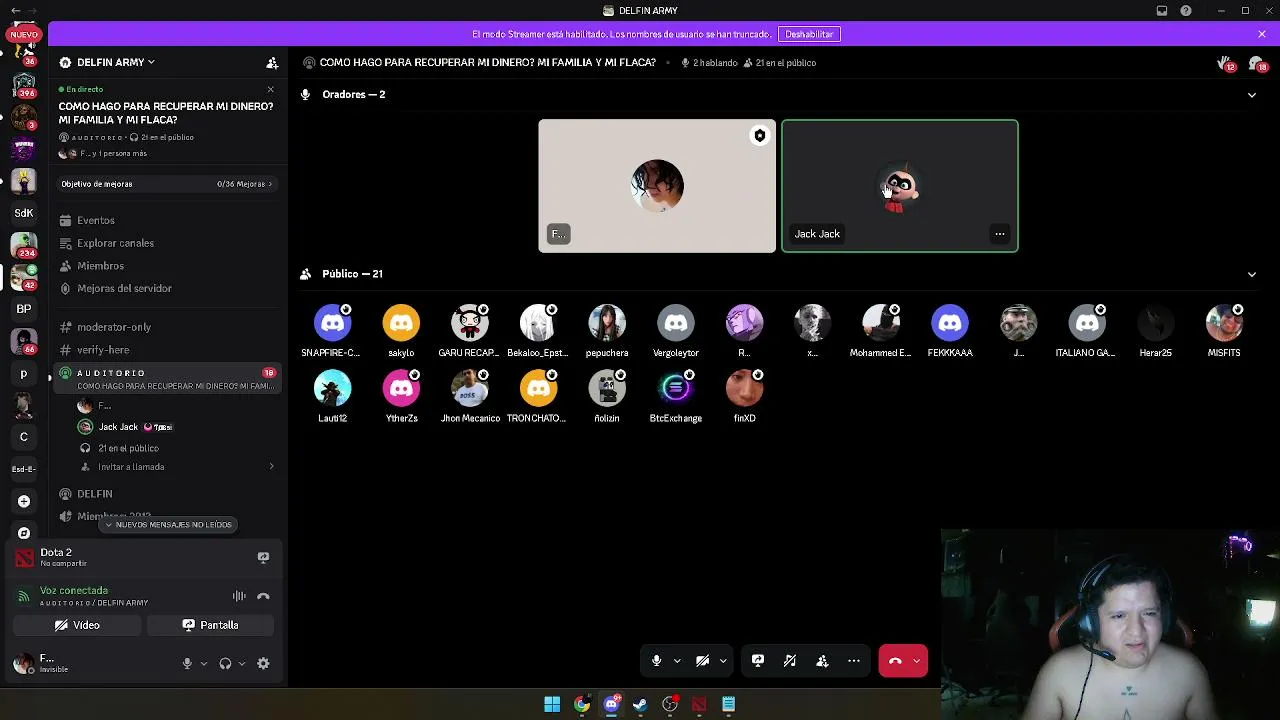This screenshot has width=1280, height=720.
Task: Move to audience icon in call controls
Action: (x=822, y=661)
